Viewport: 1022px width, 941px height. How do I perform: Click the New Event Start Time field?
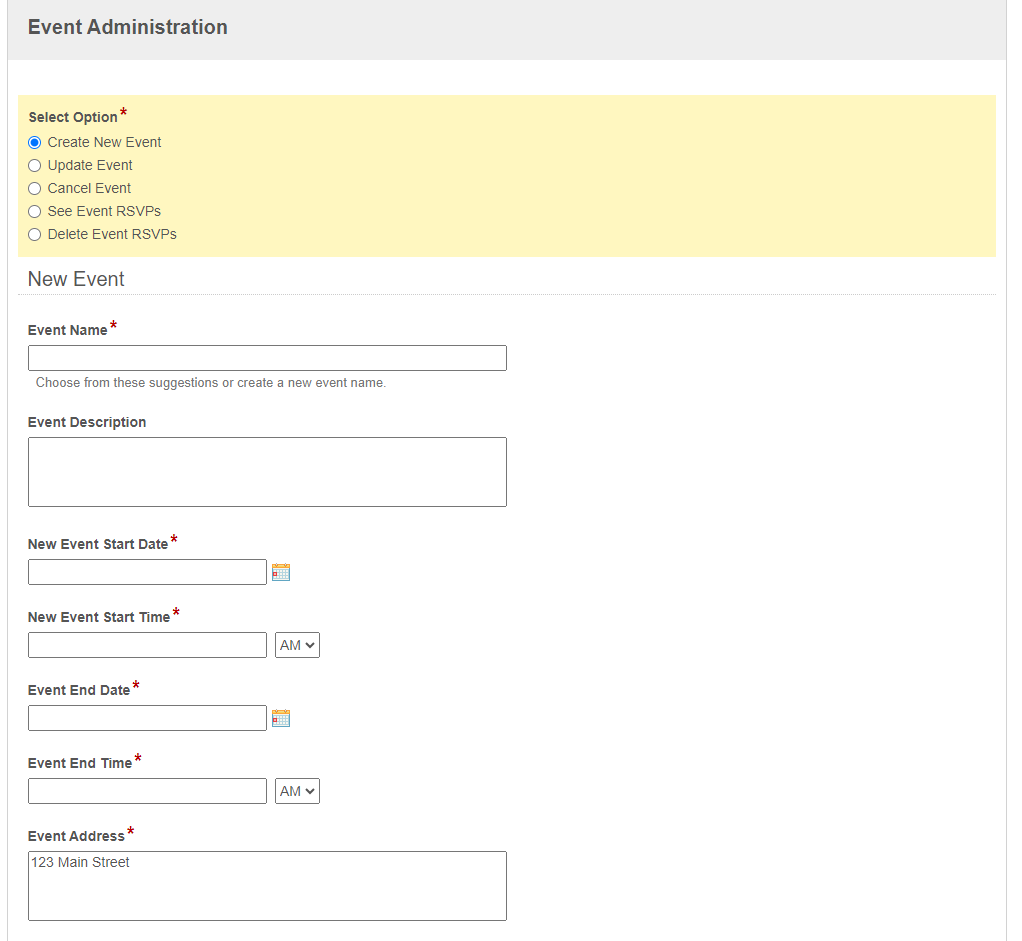[x=147, y=644]
